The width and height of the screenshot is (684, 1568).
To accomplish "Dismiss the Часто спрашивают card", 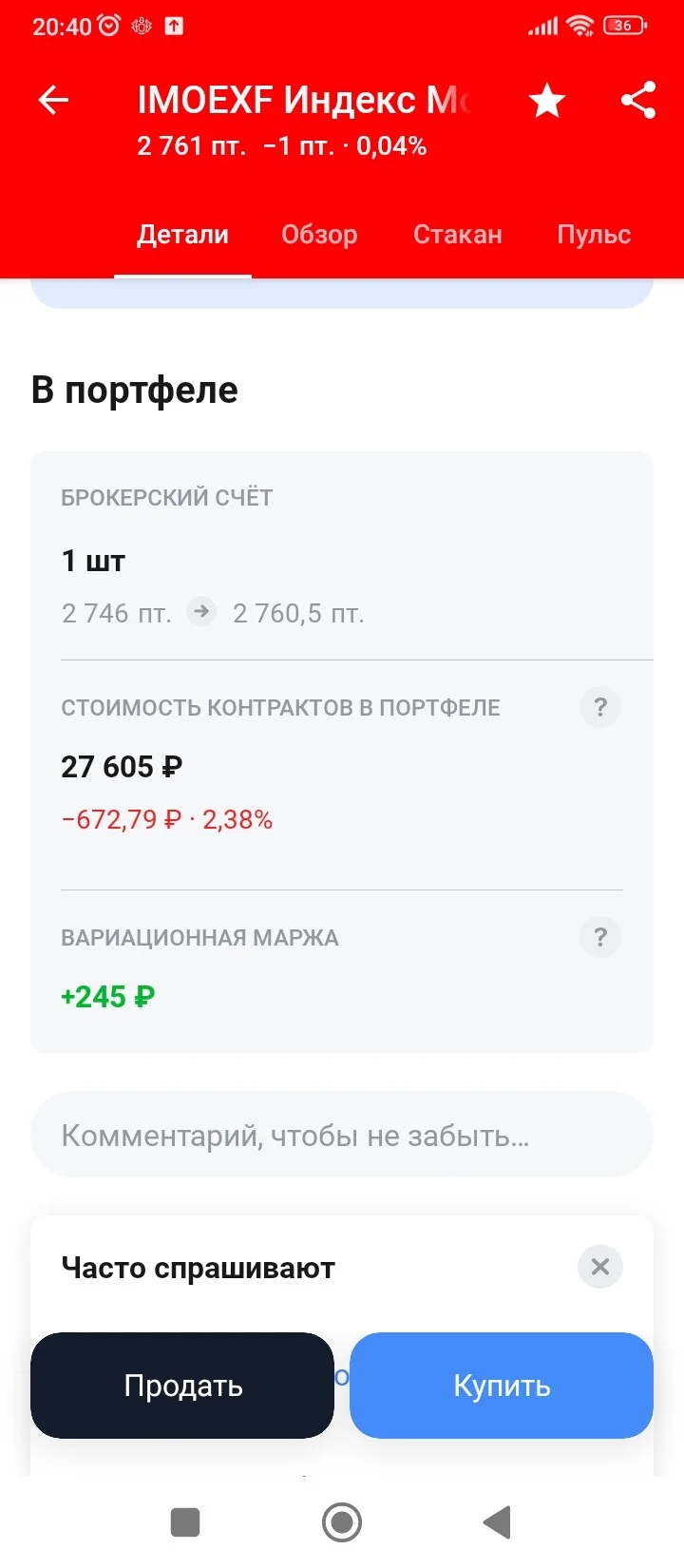I will tap(600, 1267).
